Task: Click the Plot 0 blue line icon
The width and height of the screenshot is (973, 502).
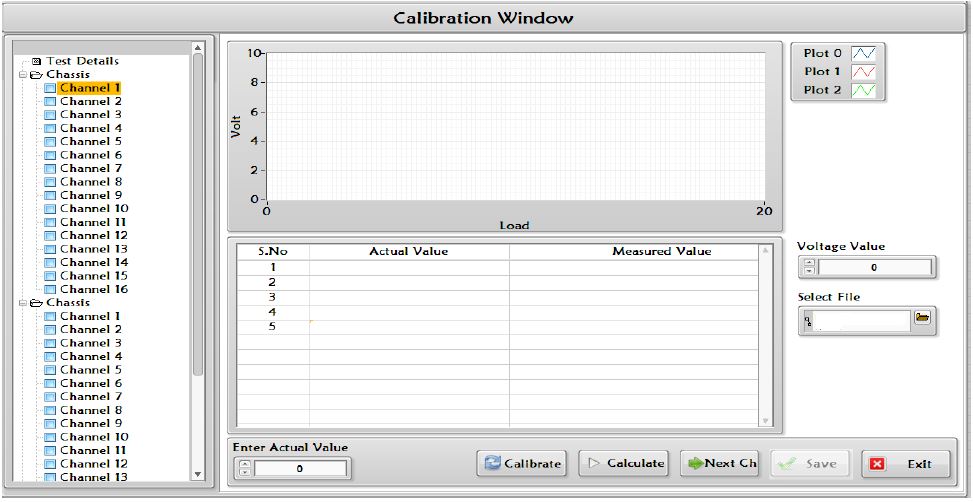Action: click(862, 53)
